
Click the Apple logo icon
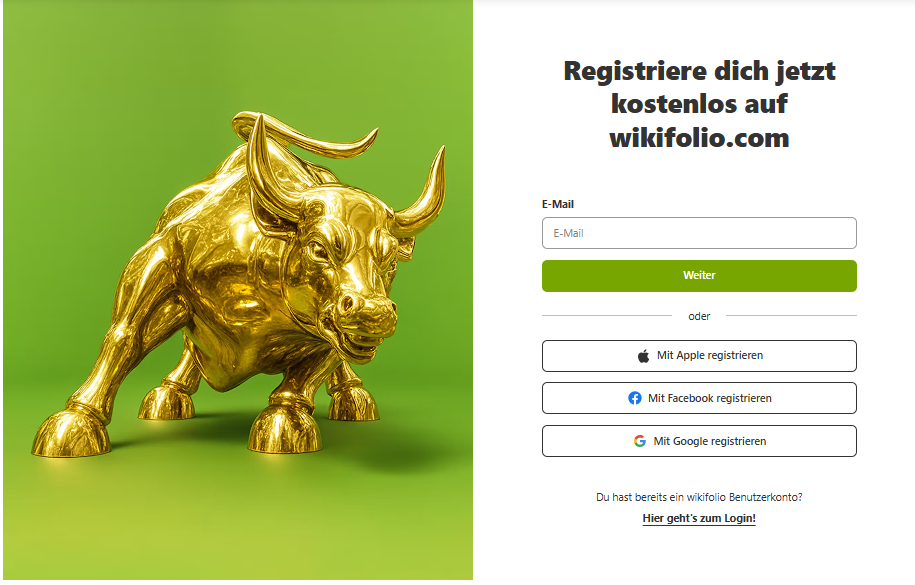(x=643, y=356)
